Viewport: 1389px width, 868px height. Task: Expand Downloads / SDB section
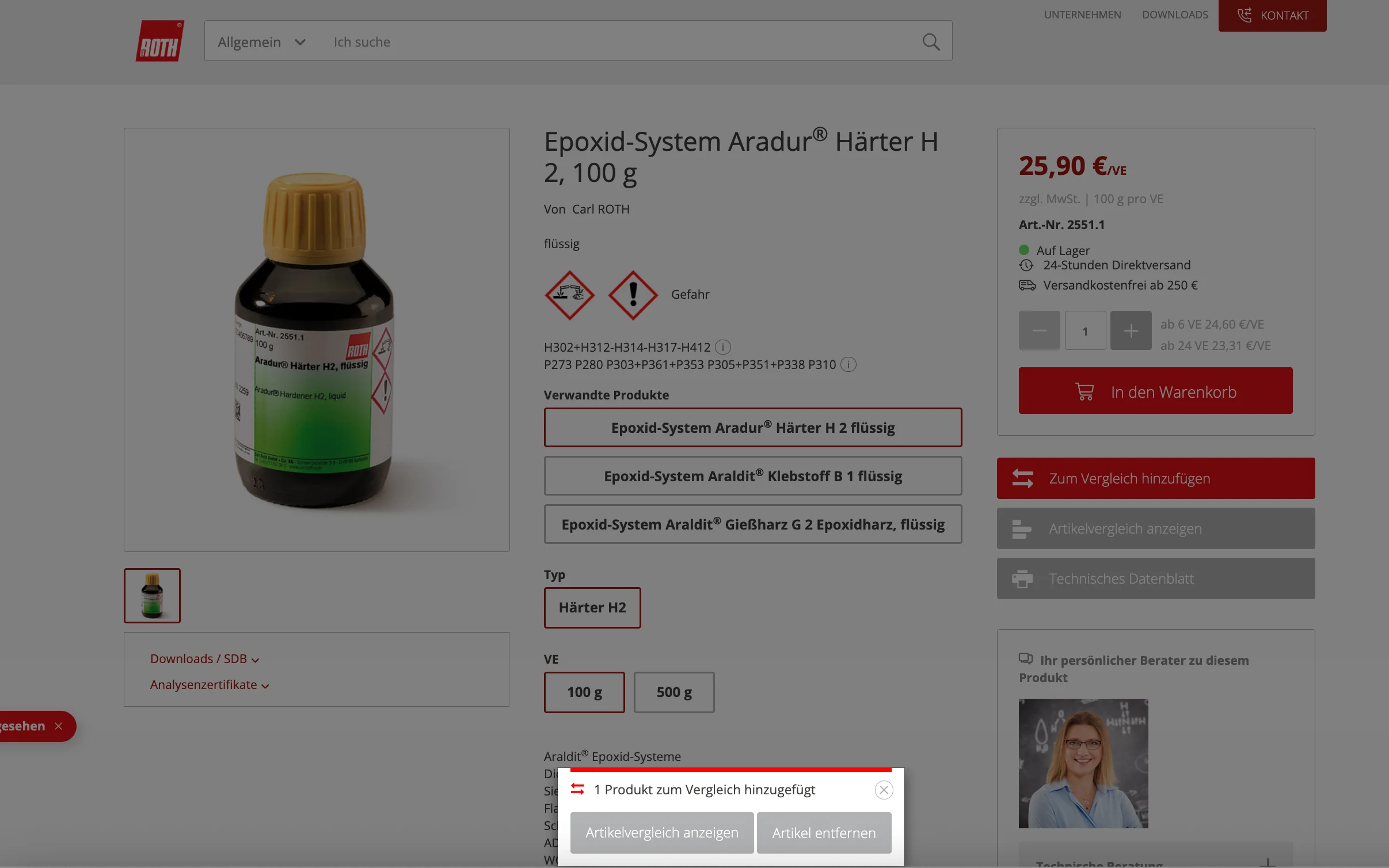[x=204, y=659]
